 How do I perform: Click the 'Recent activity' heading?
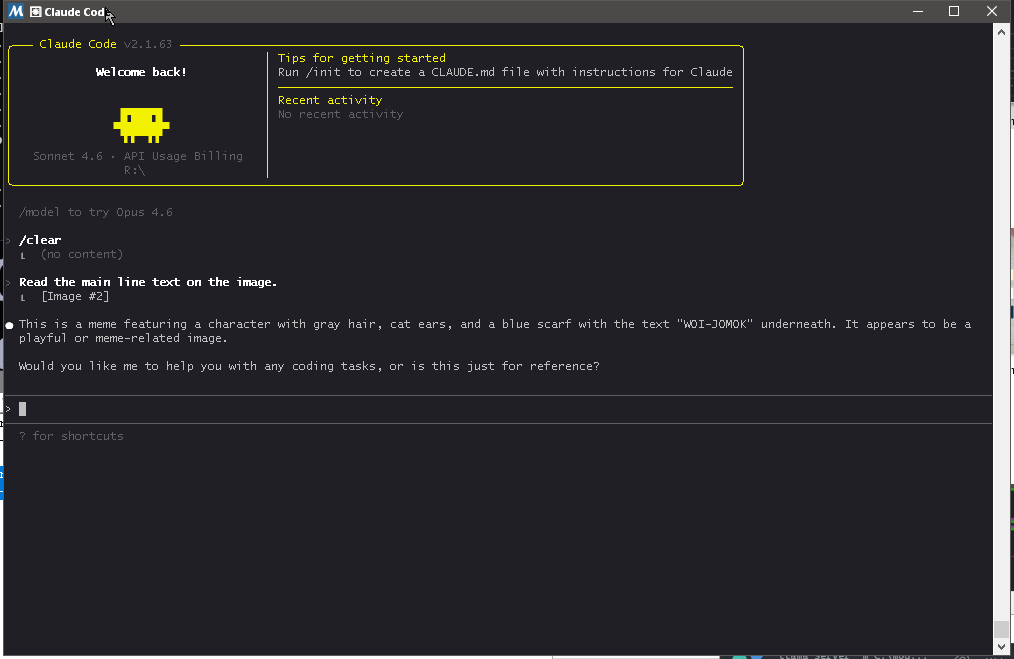[x=330, y=100]
